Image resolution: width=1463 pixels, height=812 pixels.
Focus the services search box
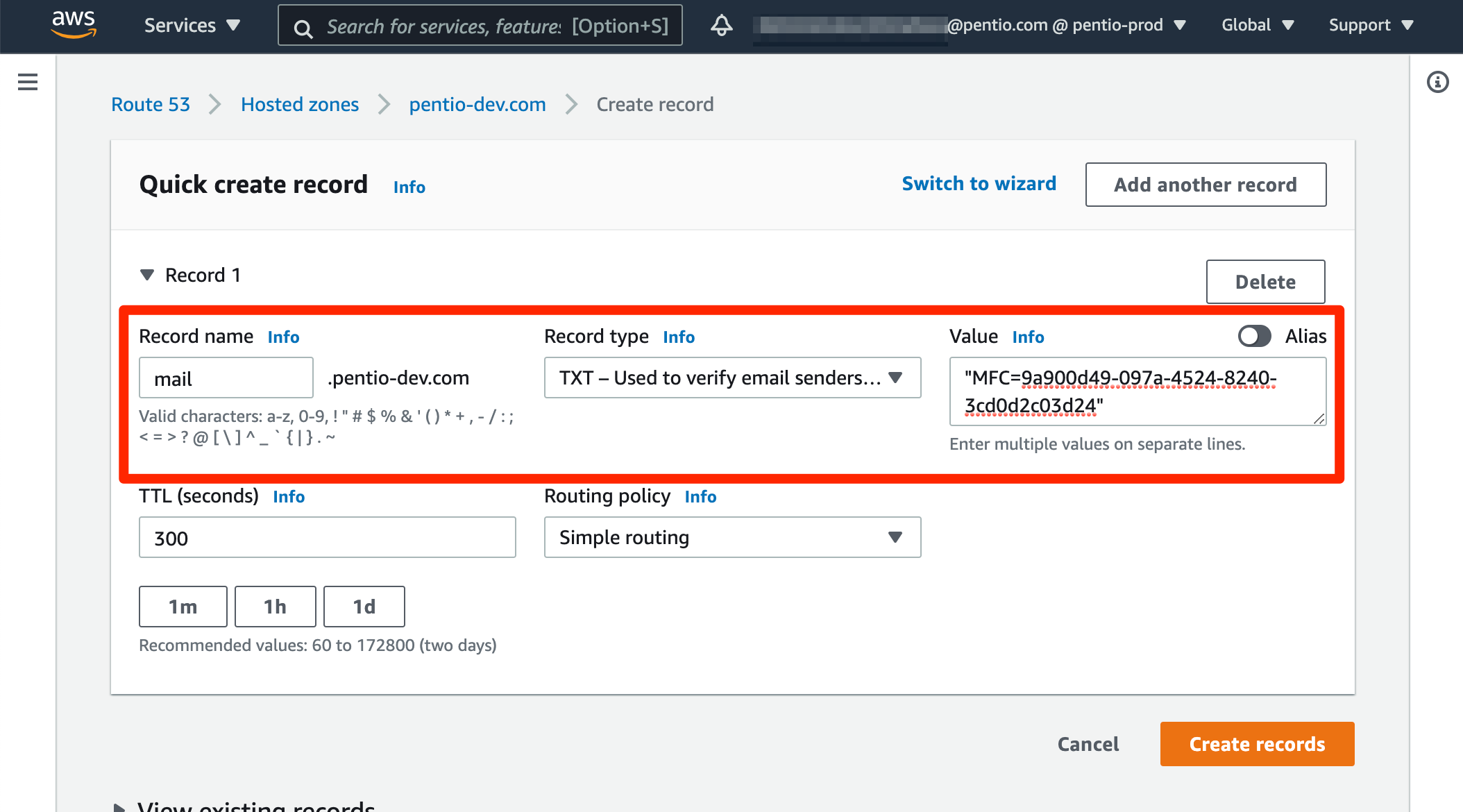(480, 26)
